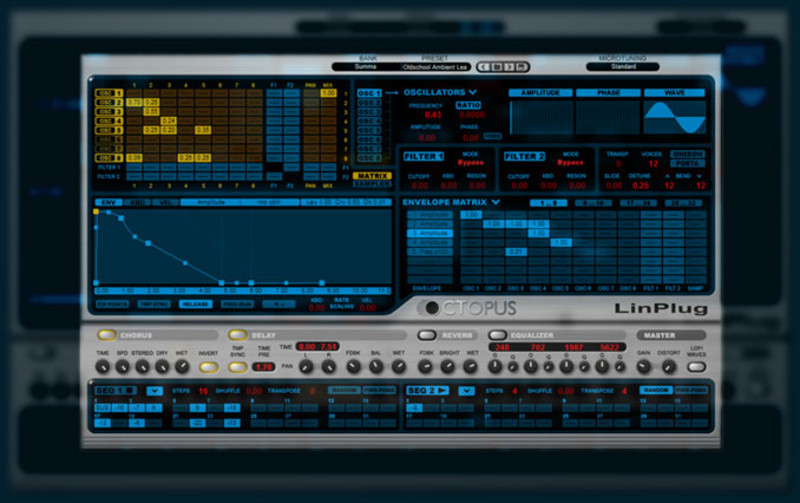Toggle the Porta button
Viewport: 800px width, 503px height.
(x=687, y=164)
